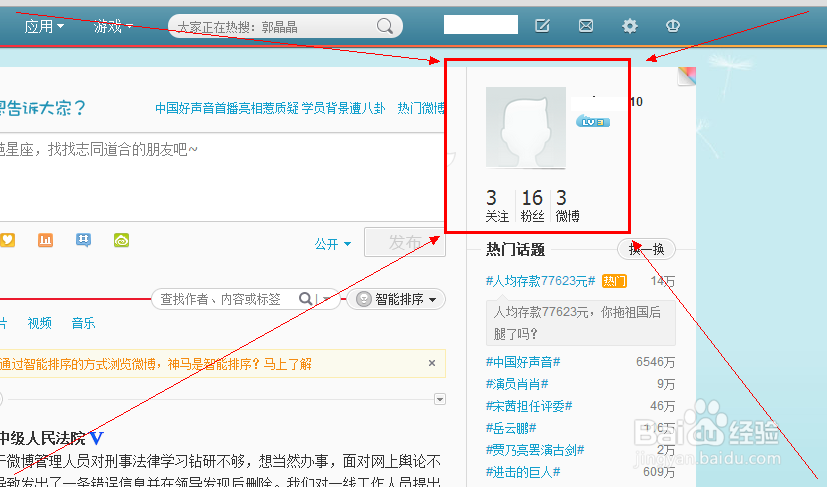
Task: Click the green spiral icon in composer
Action: point(121,241)
